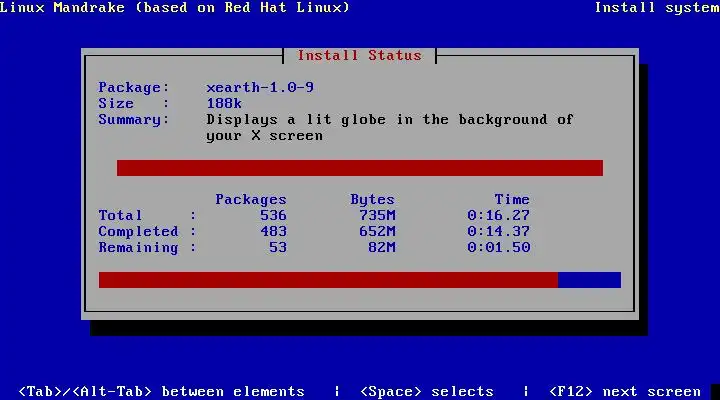Click the summary line "your X screen"

coord(264,136)
